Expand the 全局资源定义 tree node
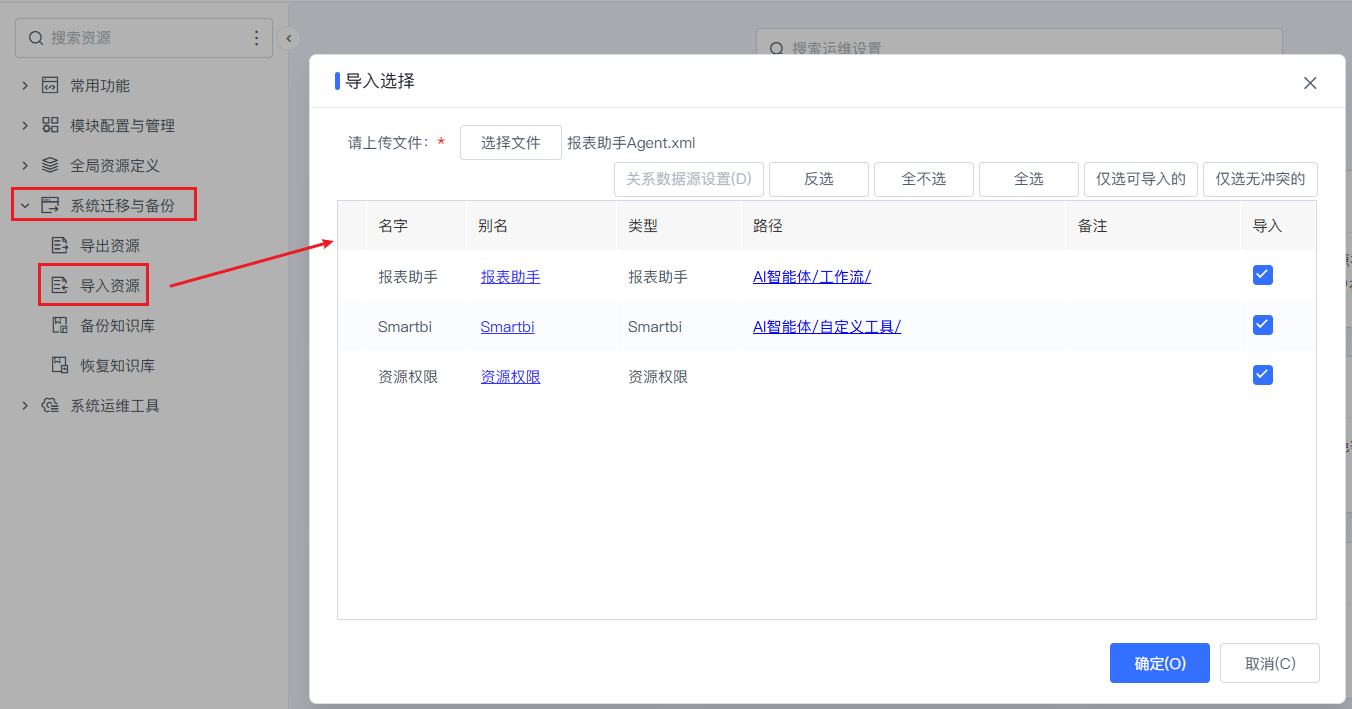 [25, 166]
